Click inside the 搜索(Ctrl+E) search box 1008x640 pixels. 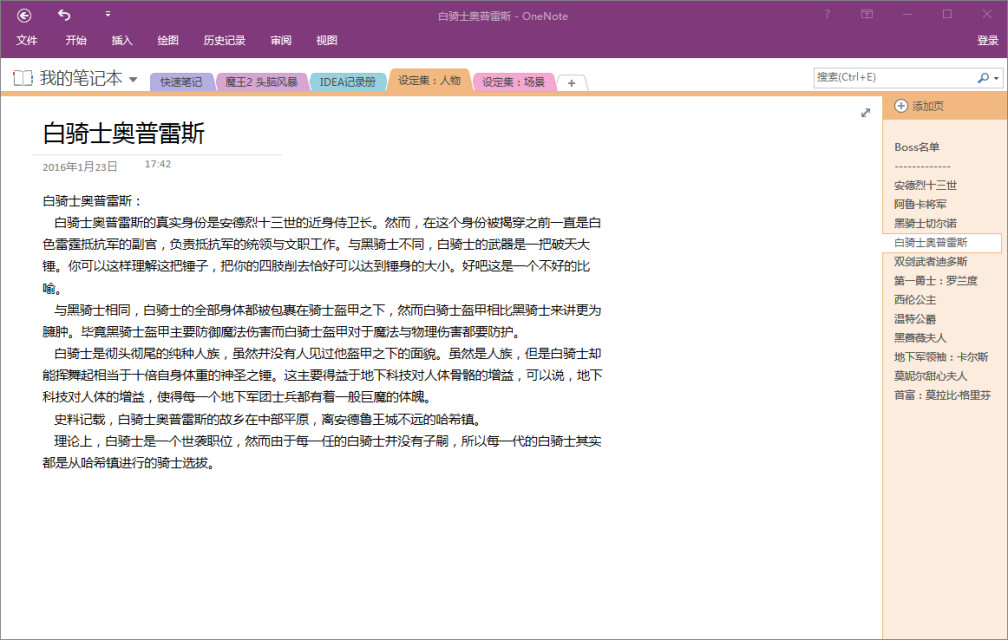click(900, 76)
